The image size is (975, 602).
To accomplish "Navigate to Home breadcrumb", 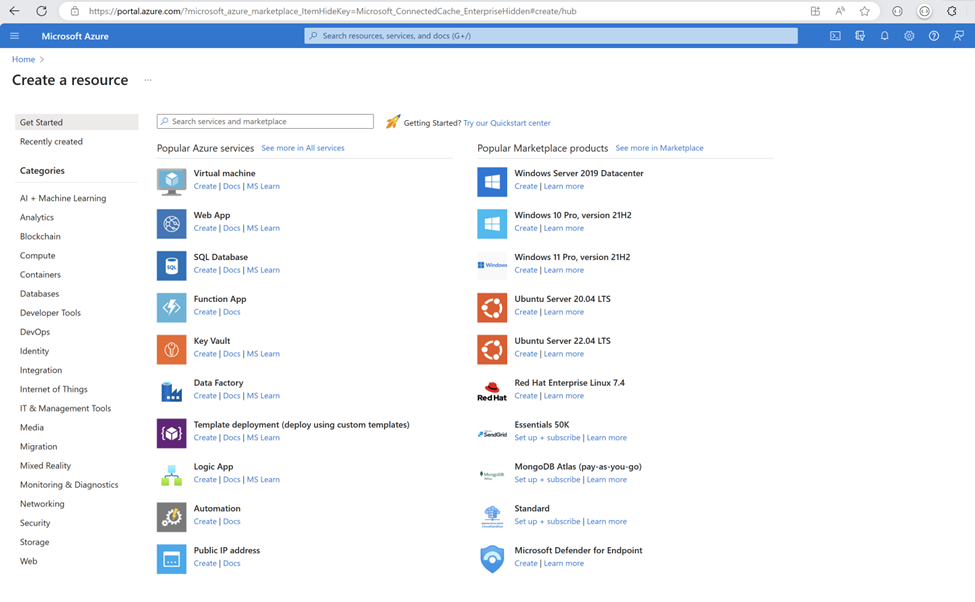I will point(23,59).
